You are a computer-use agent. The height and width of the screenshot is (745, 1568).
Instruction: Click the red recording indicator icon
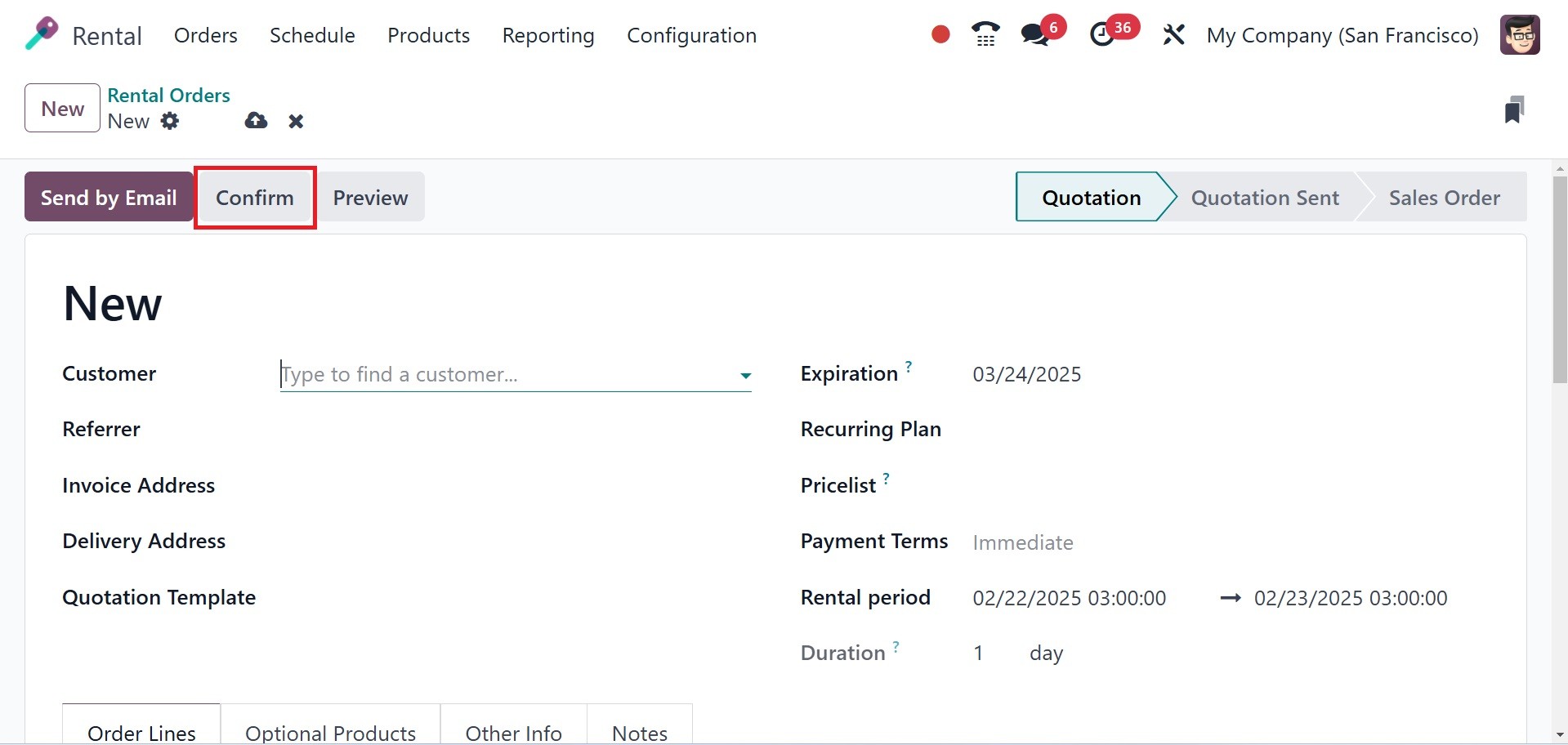(x=940, y=34)
